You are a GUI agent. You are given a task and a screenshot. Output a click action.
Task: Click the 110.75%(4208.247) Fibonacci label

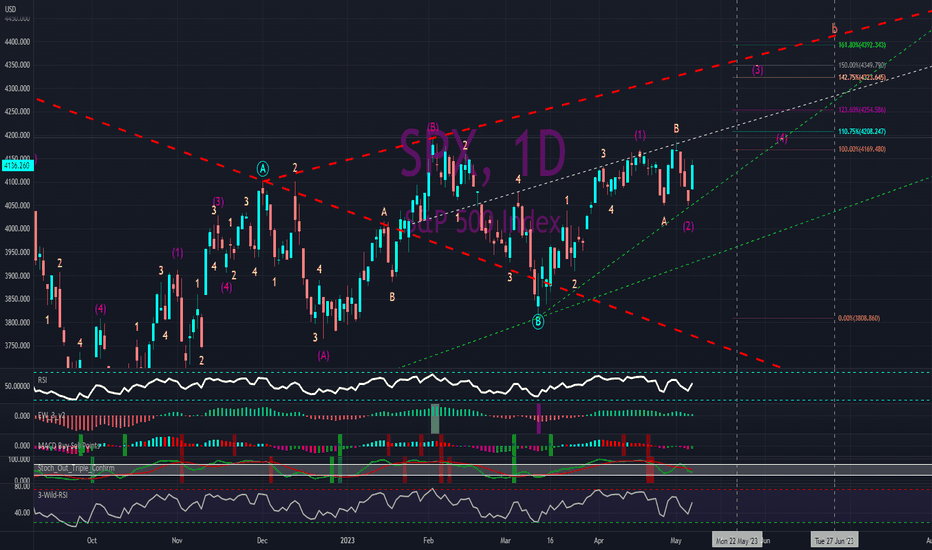(x=862, y=131)
